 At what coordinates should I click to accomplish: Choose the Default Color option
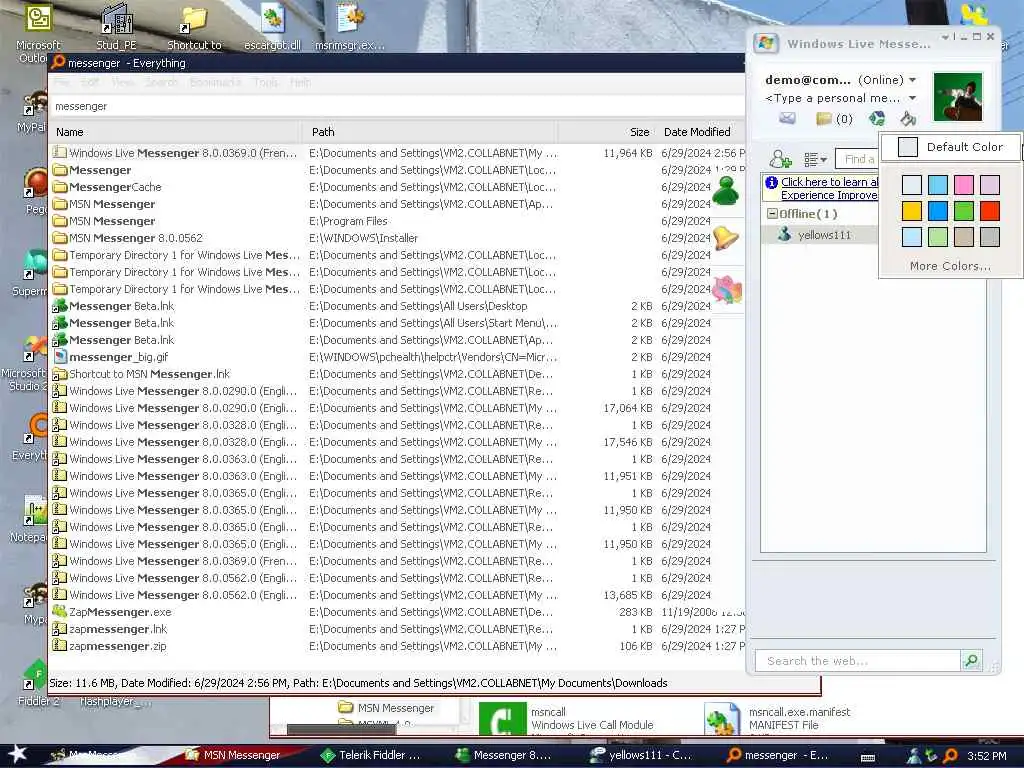tap(951, 147)
